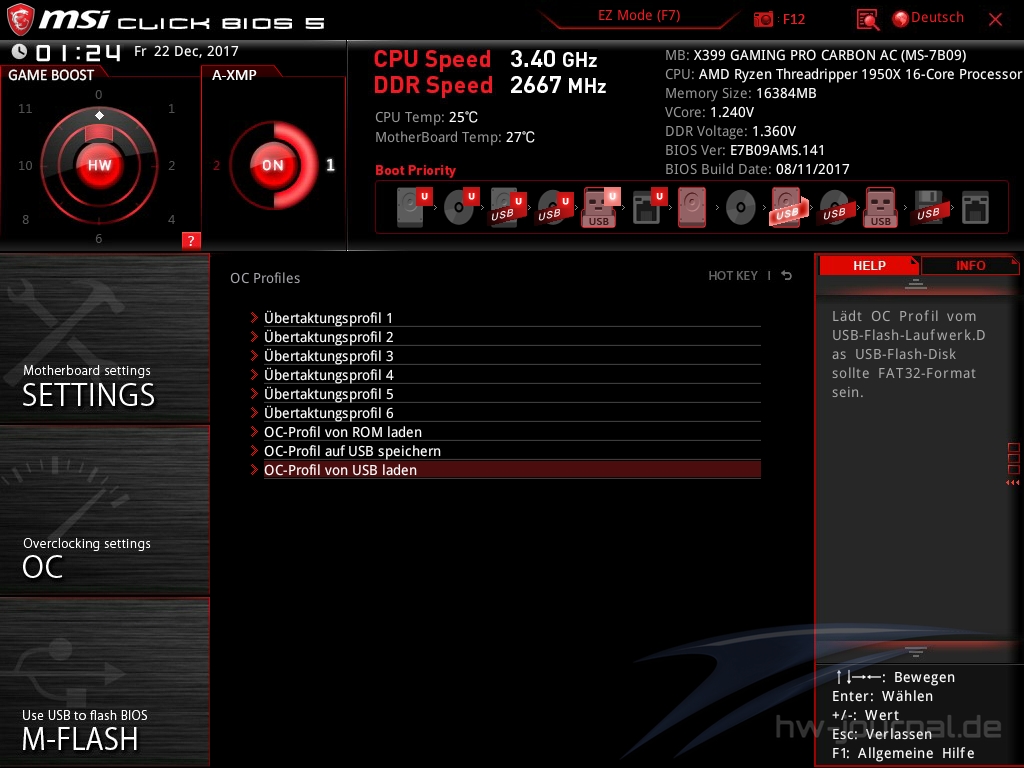Toggle the Game Boost HW button

point(99,165)
